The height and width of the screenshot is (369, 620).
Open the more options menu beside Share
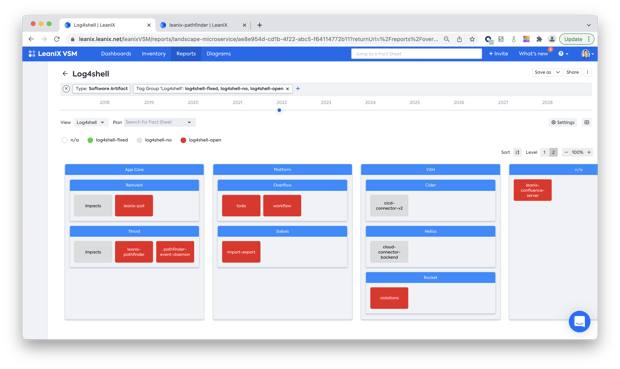[588, 72]
